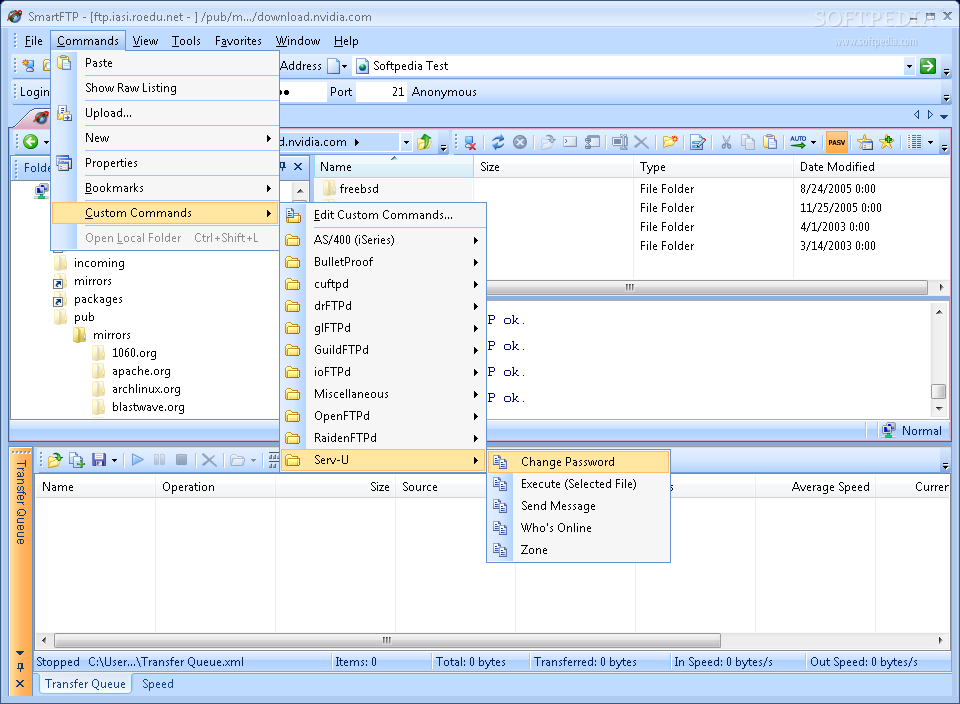Screen dimensions: 960x704
Task: Click the Port number input field
Action: (x=381, y=92)
